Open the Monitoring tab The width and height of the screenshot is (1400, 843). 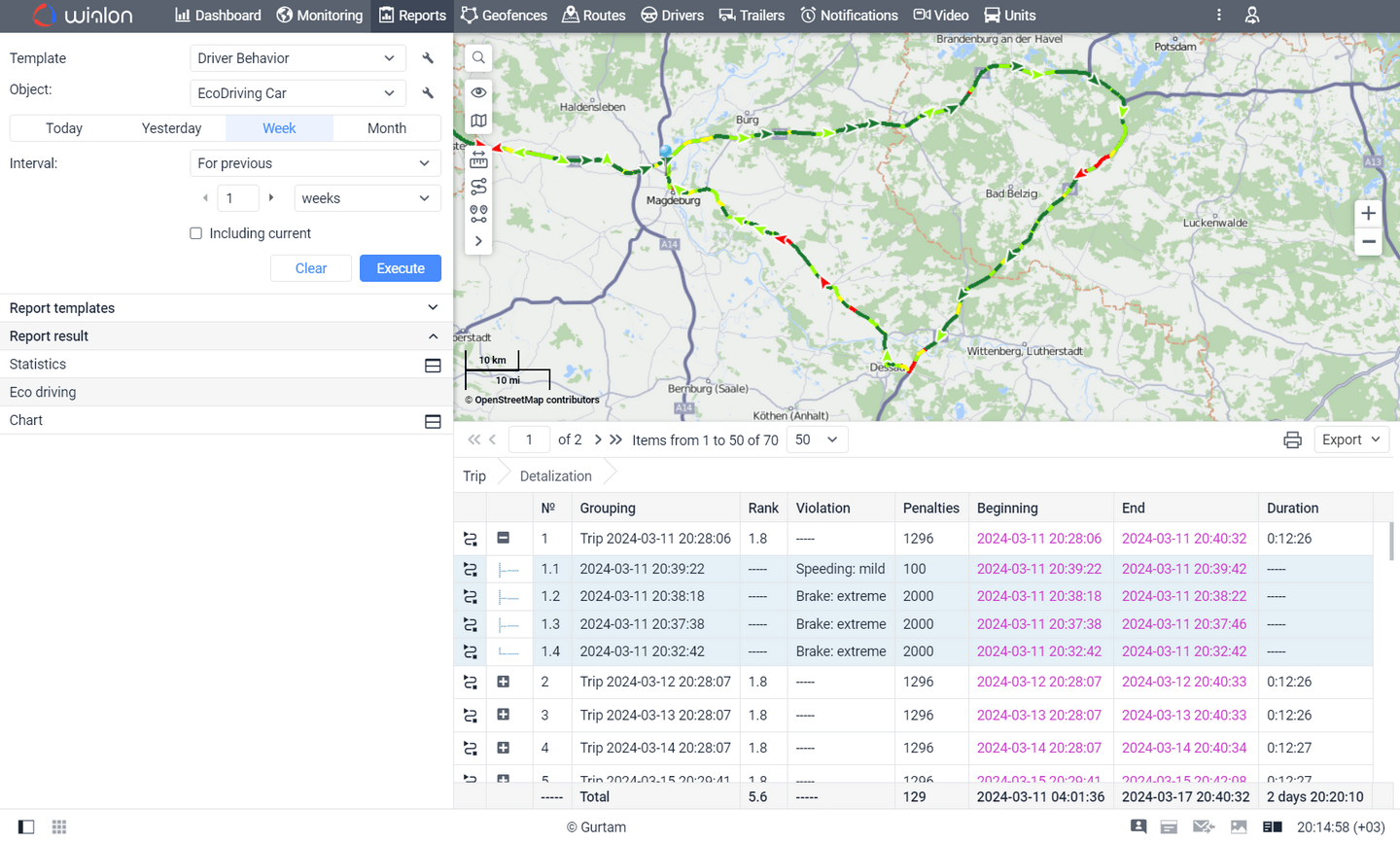(x=319, y=16)
